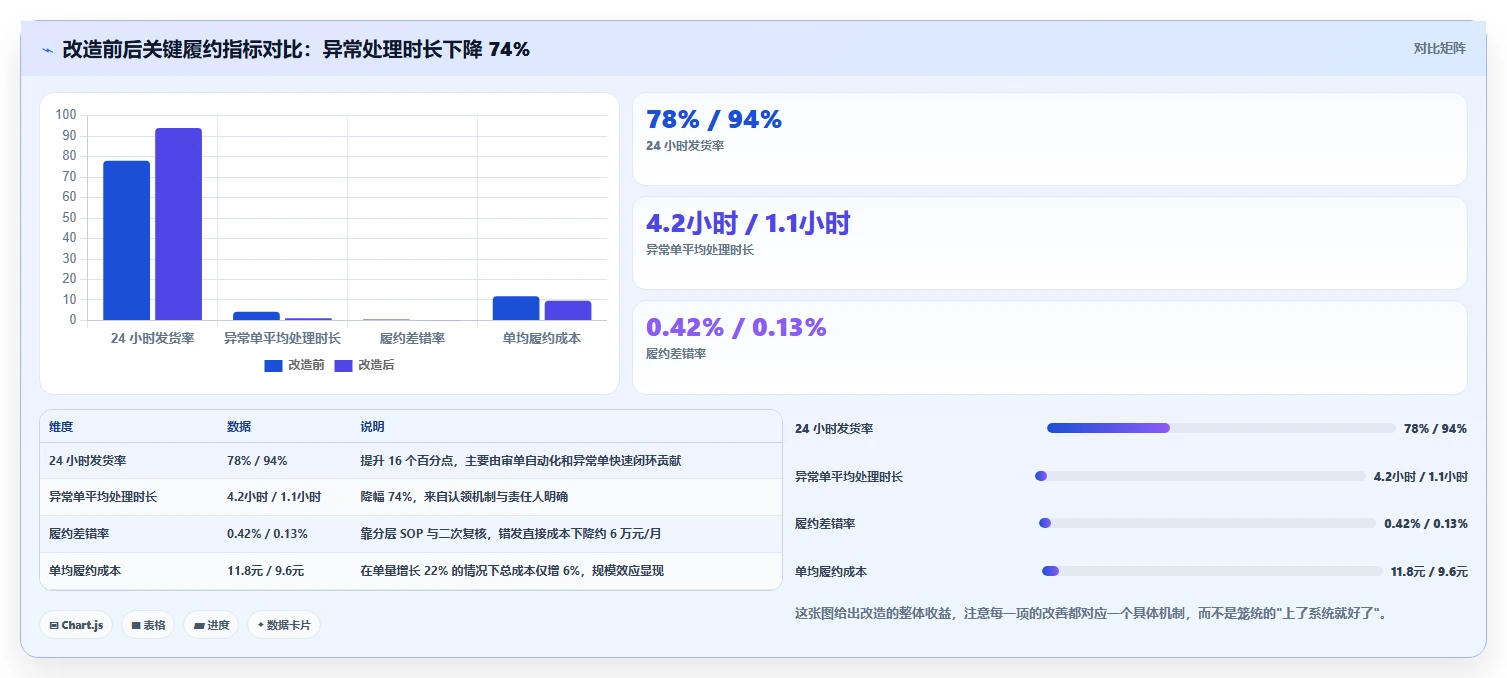Screen dimensions: 1507x678
Task: Click the 0.42% / 0.13% table cell
Action: pos(285,534)
